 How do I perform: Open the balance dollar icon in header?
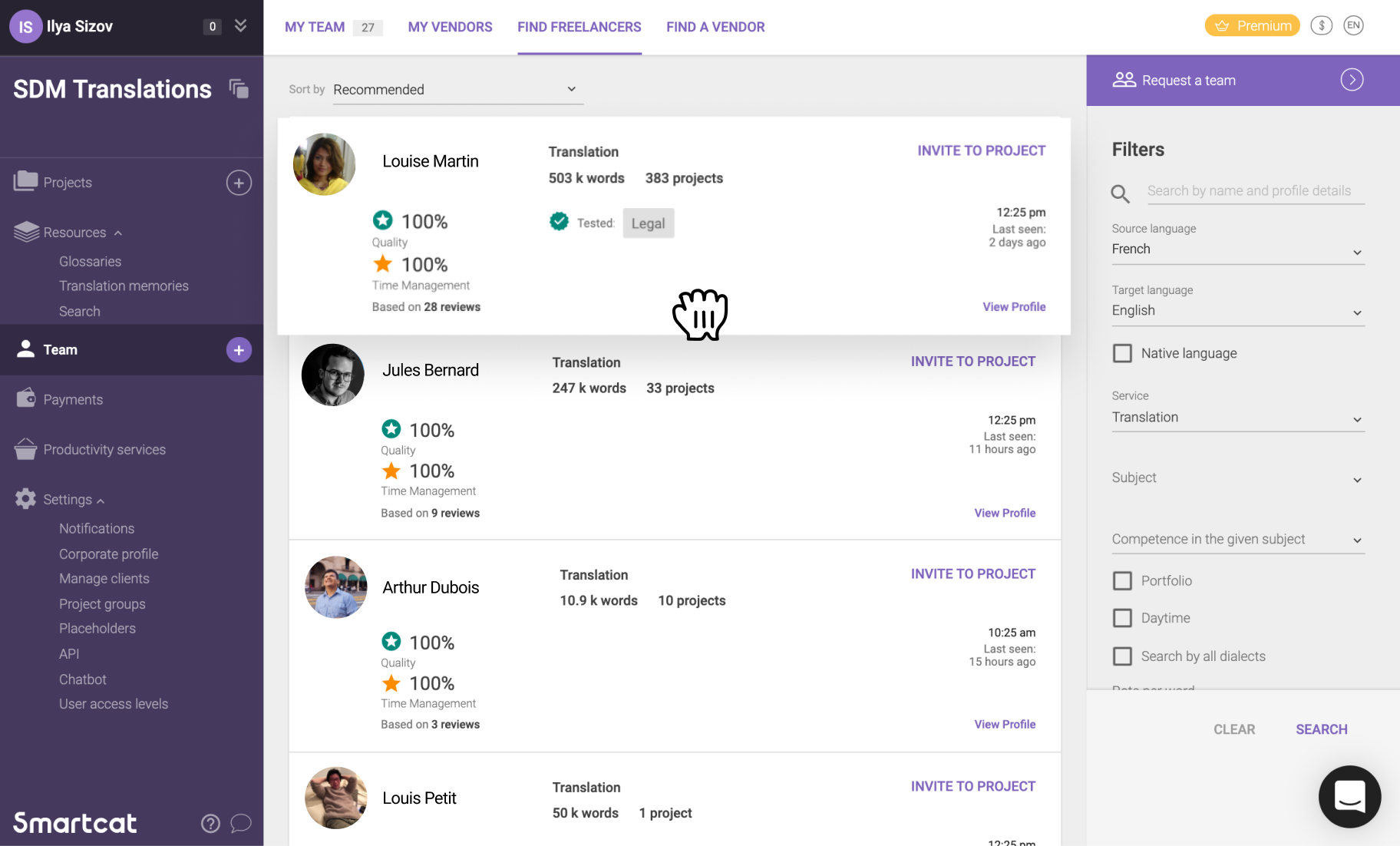(x=1322, y=25)
